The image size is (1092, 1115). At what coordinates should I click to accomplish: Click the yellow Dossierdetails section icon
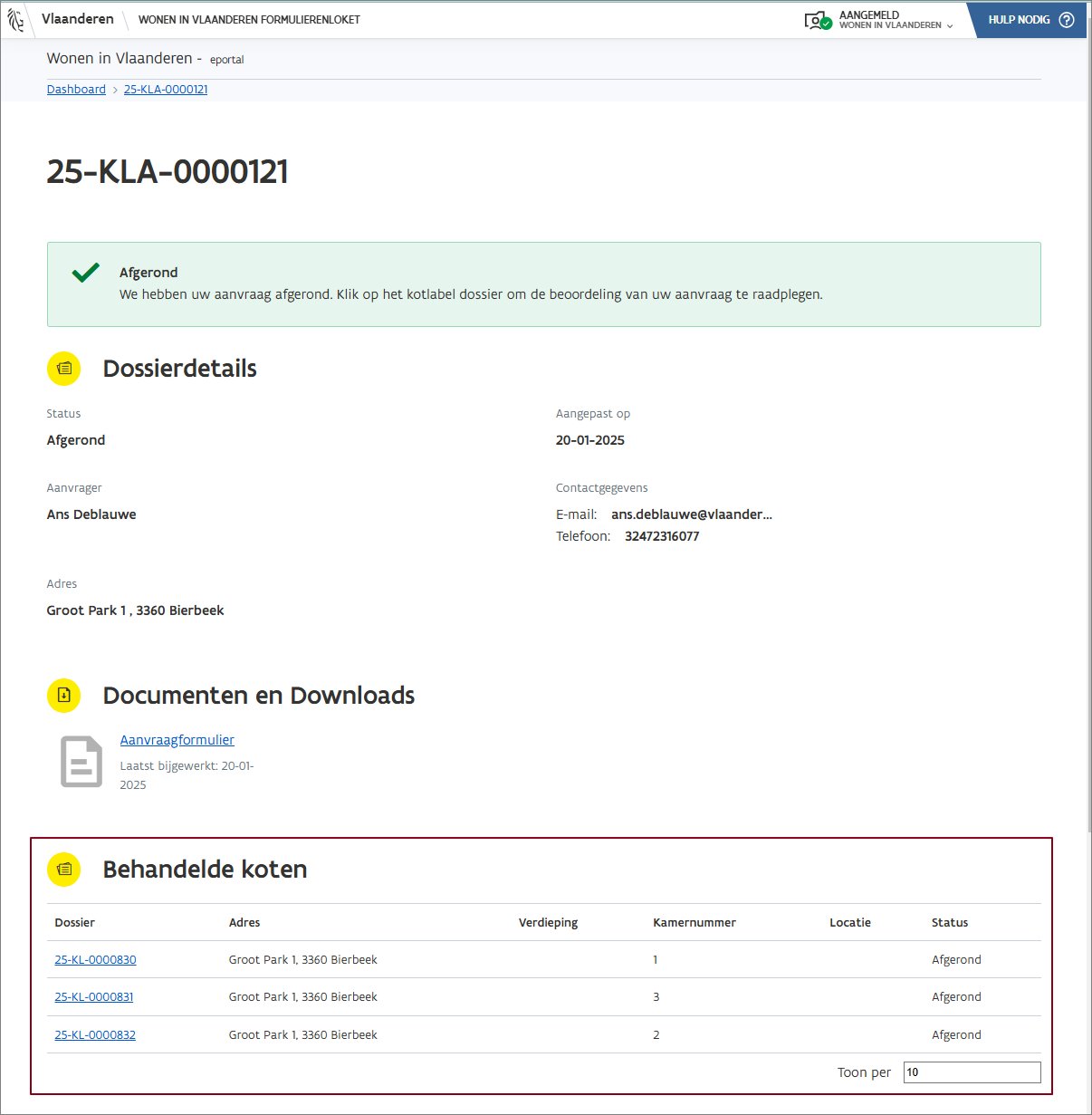64,369
